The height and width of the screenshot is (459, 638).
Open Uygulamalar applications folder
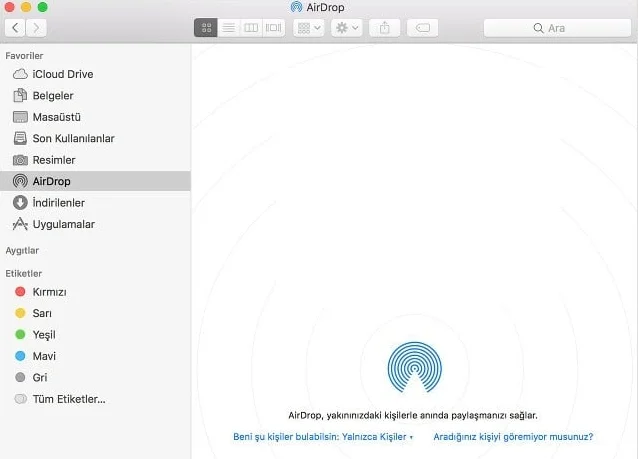point(63,224)
